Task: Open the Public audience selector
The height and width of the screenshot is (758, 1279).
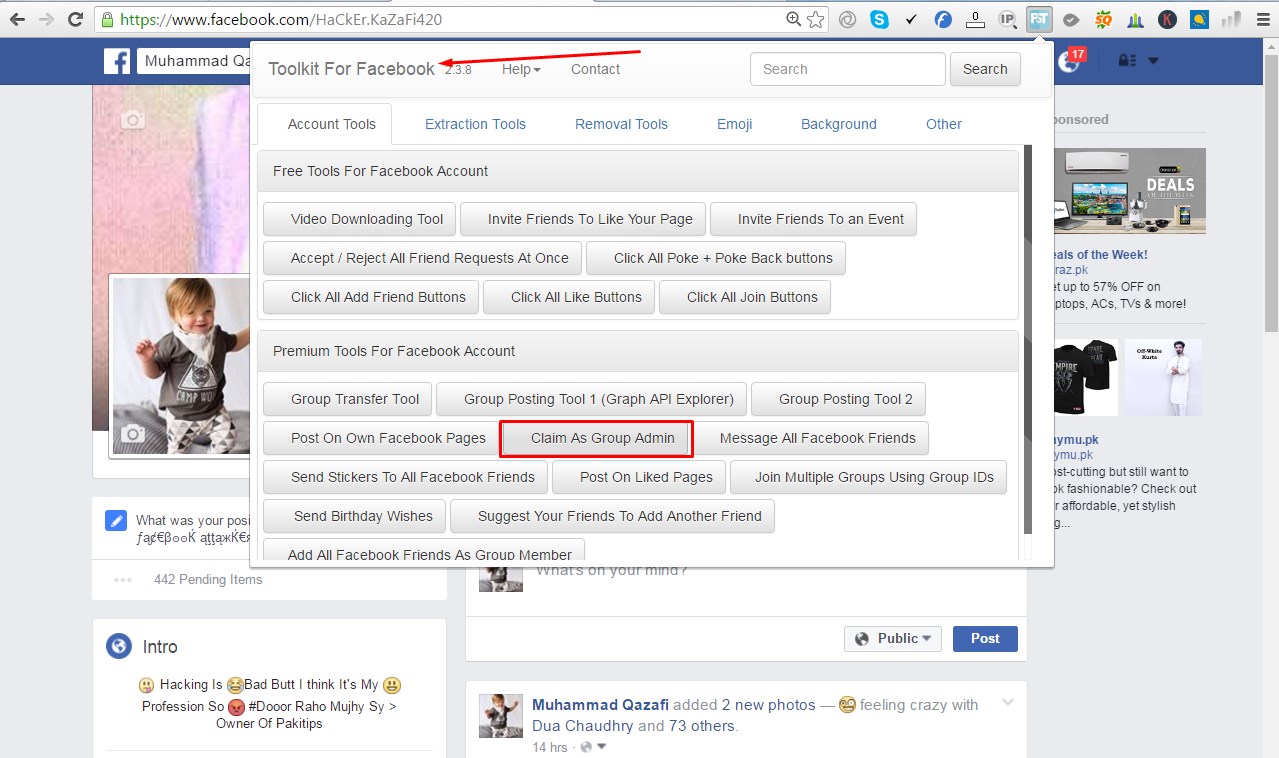Action: point(893,638)
